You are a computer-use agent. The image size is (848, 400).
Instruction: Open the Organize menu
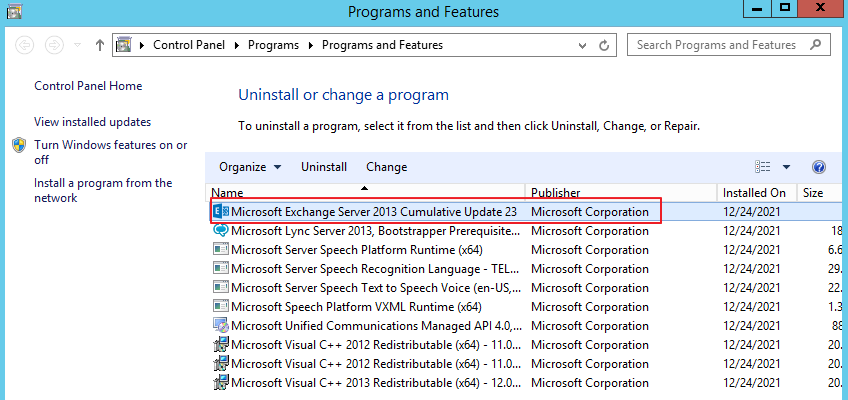[250, 167]
